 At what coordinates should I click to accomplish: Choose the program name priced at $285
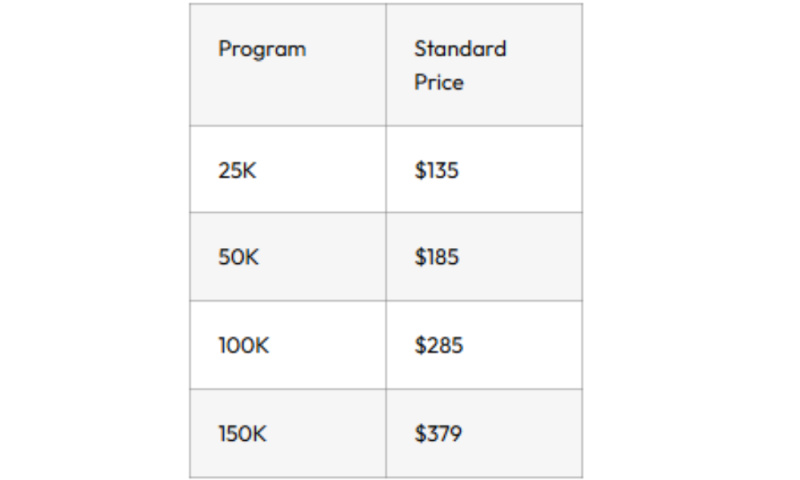tap(243, 346)
